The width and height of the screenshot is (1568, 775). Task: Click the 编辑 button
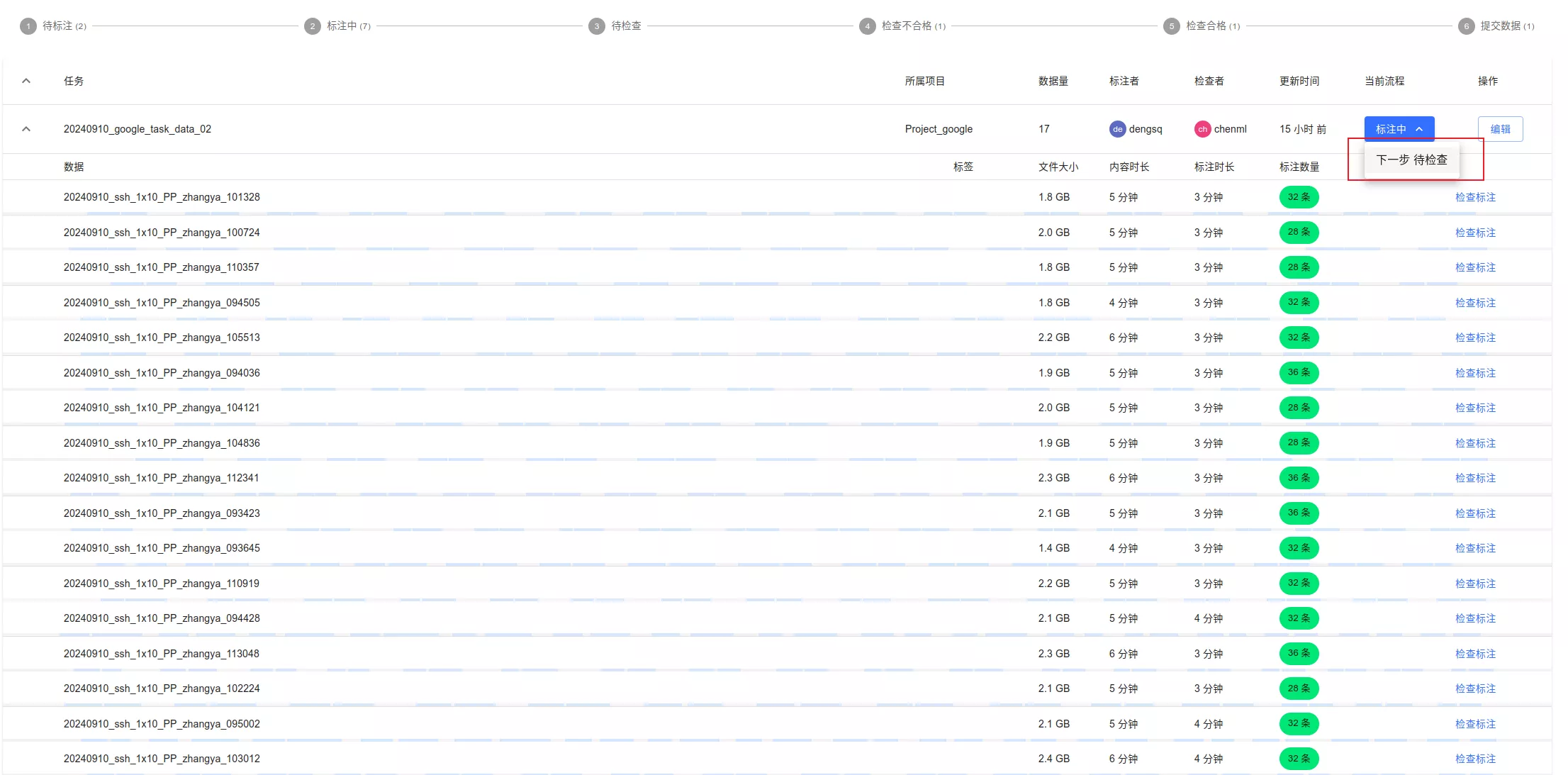click(1500, 129)
